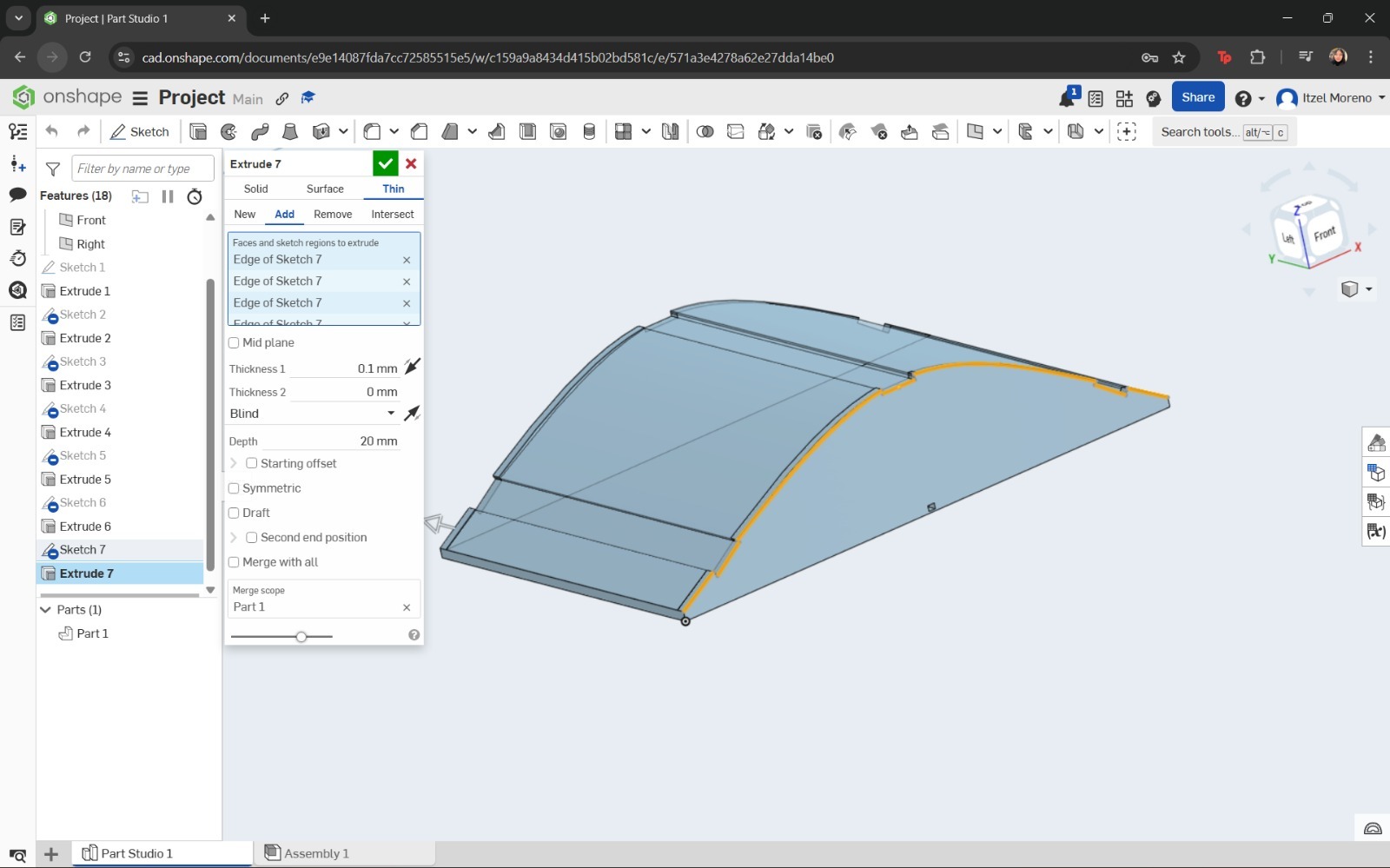Select the Loft tool
1390x868 pixels.
pos(290,131)
